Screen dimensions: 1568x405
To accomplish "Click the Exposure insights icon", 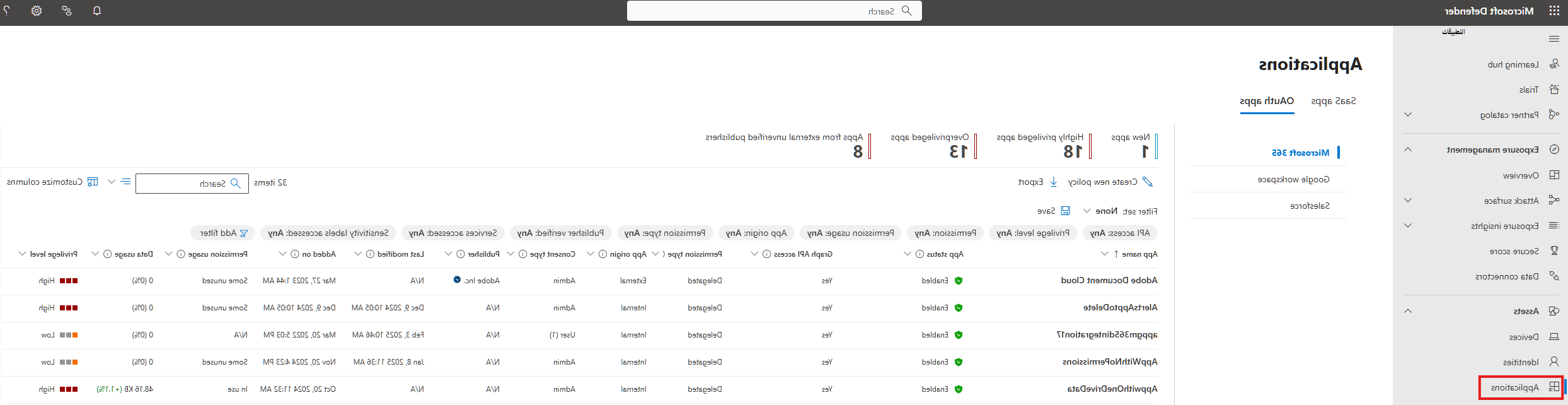I will coord(1554,226).
